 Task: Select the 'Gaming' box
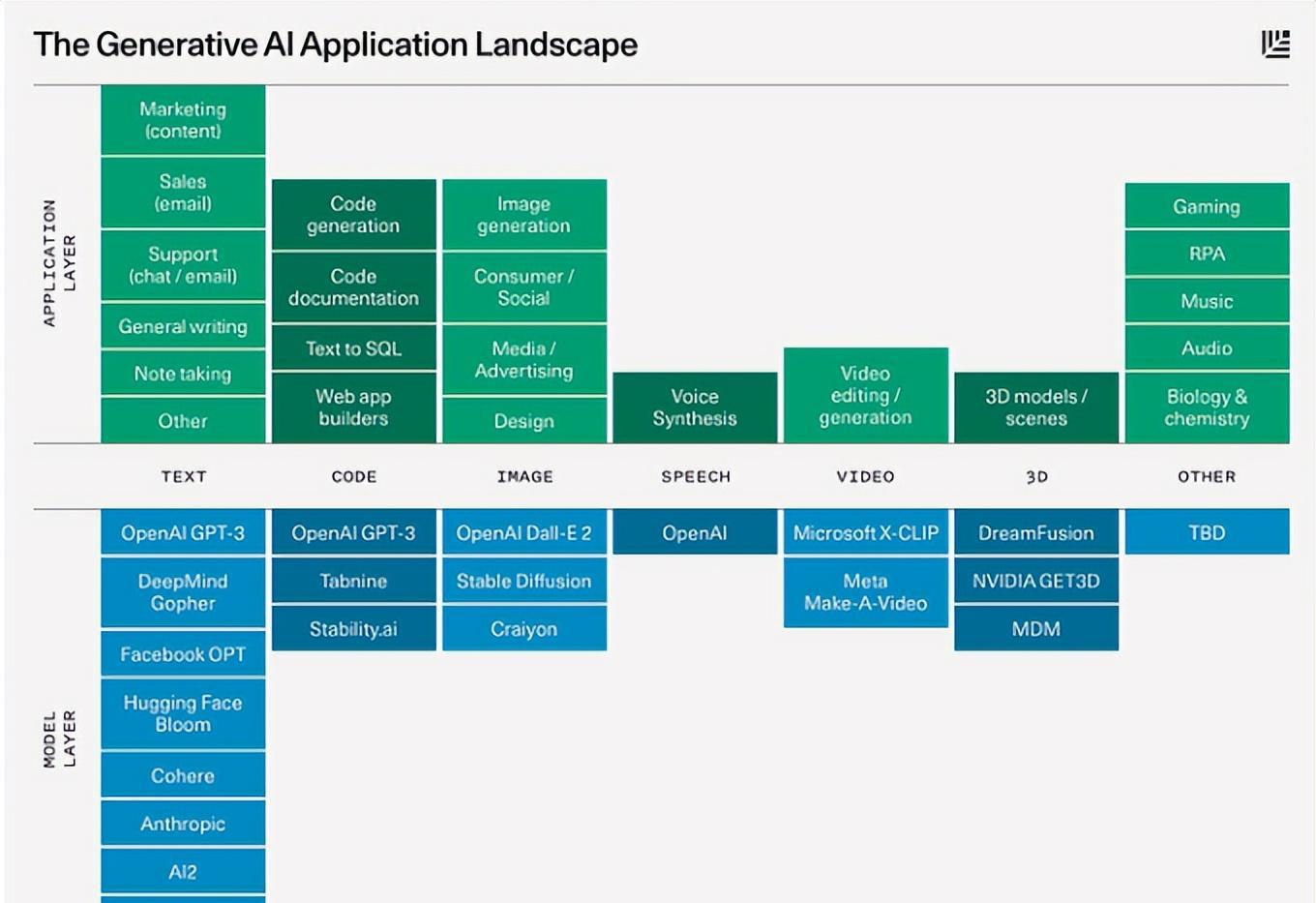[1208, 205]
